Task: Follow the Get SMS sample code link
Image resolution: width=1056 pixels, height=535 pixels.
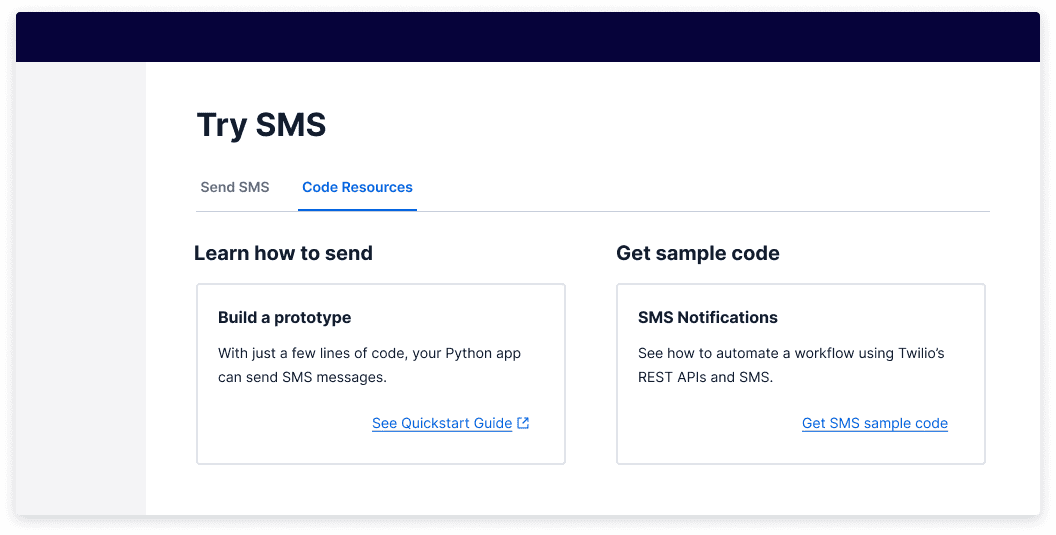Action: pyautogui.click(x=874, y=423)
